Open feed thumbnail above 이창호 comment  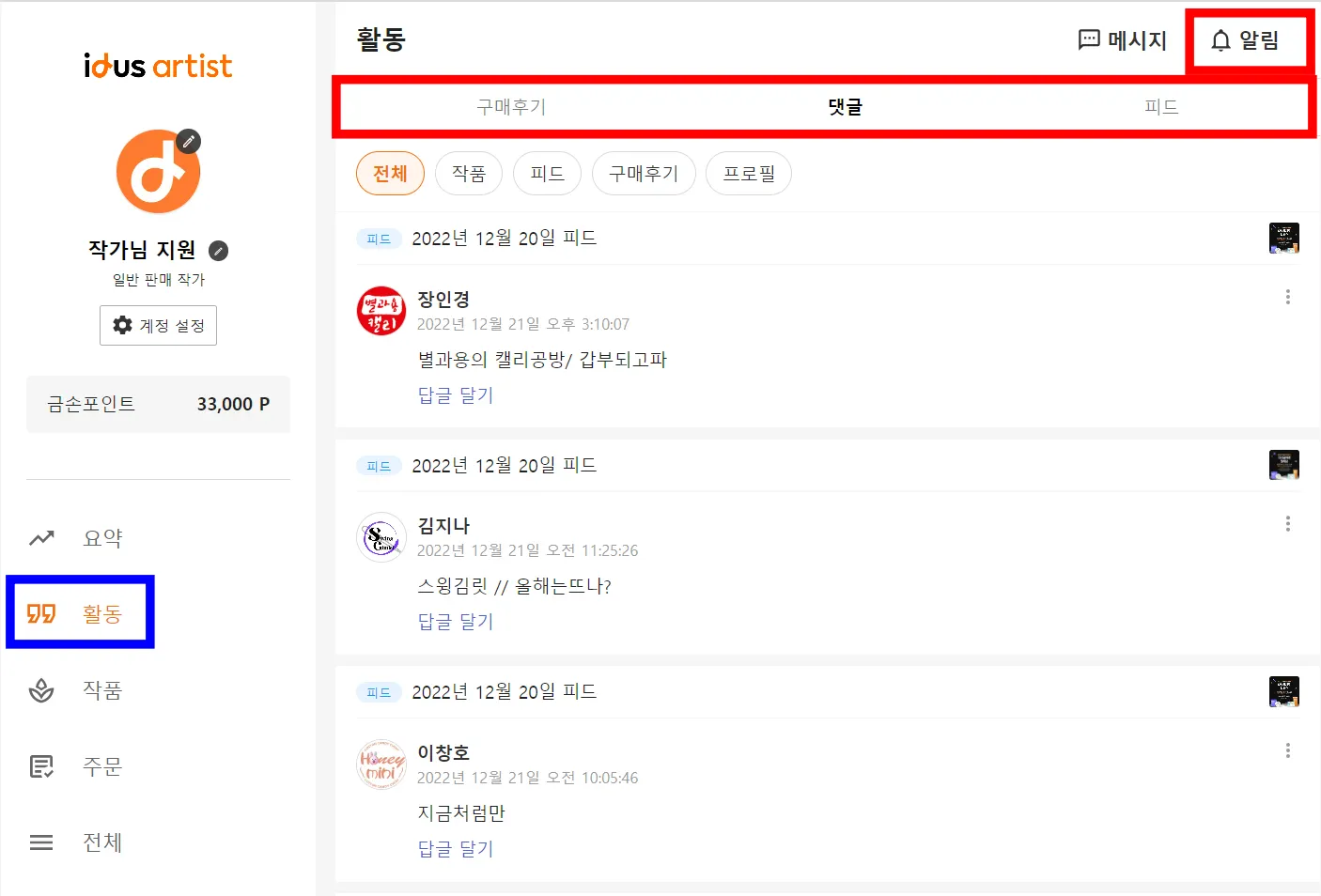1284,691
